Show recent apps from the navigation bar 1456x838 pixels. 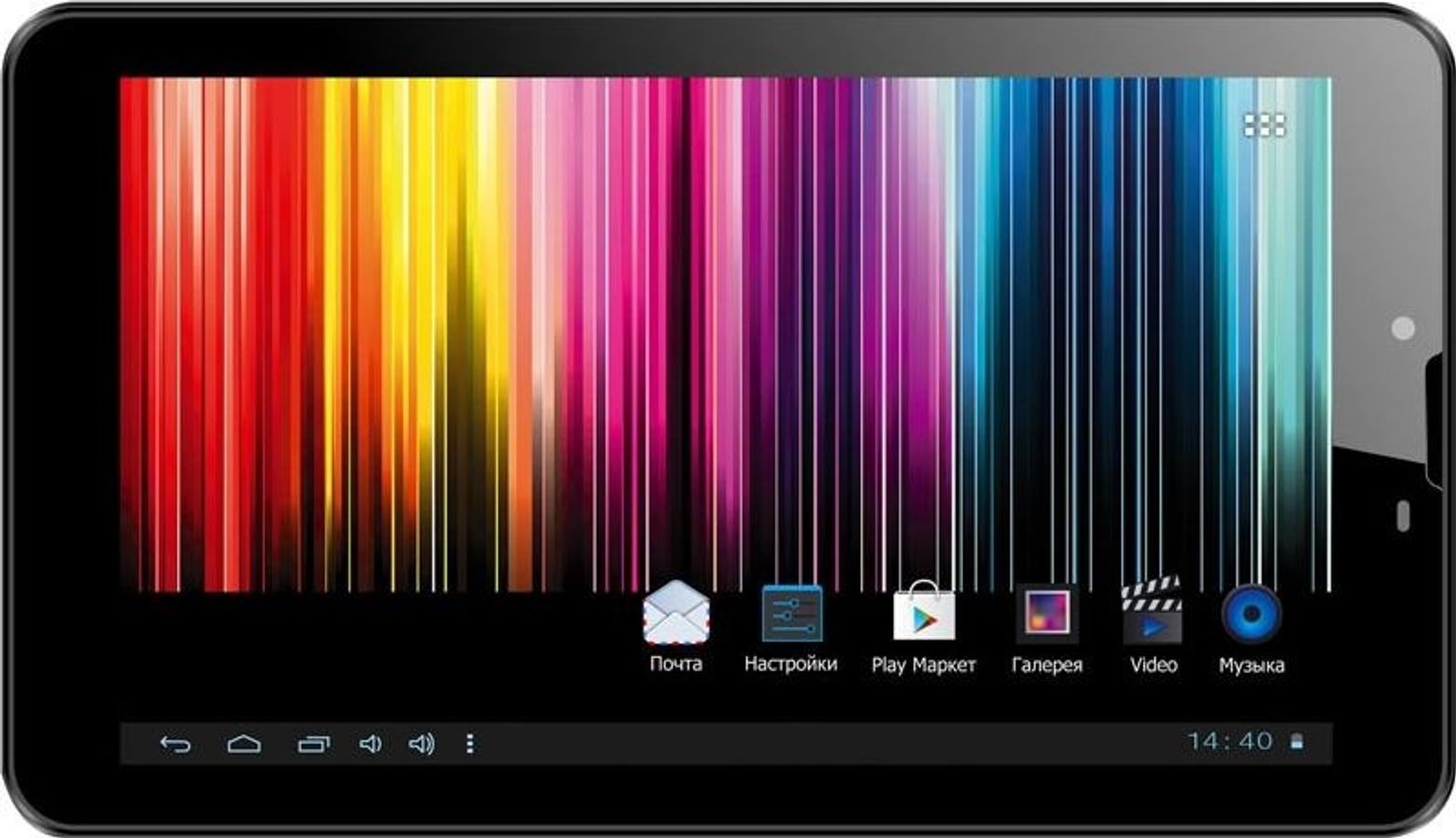pos(313,743)
